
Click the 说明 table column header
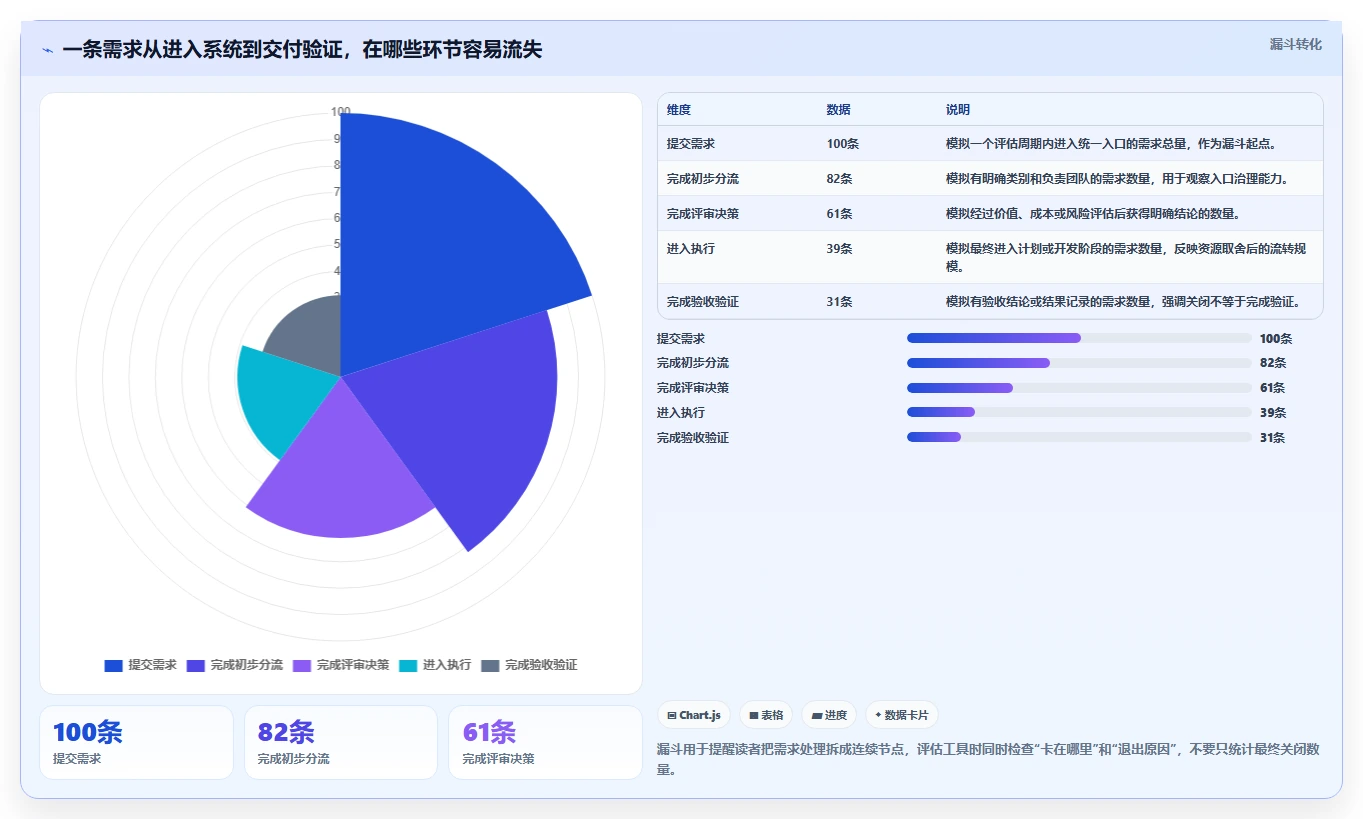[958, 110]
